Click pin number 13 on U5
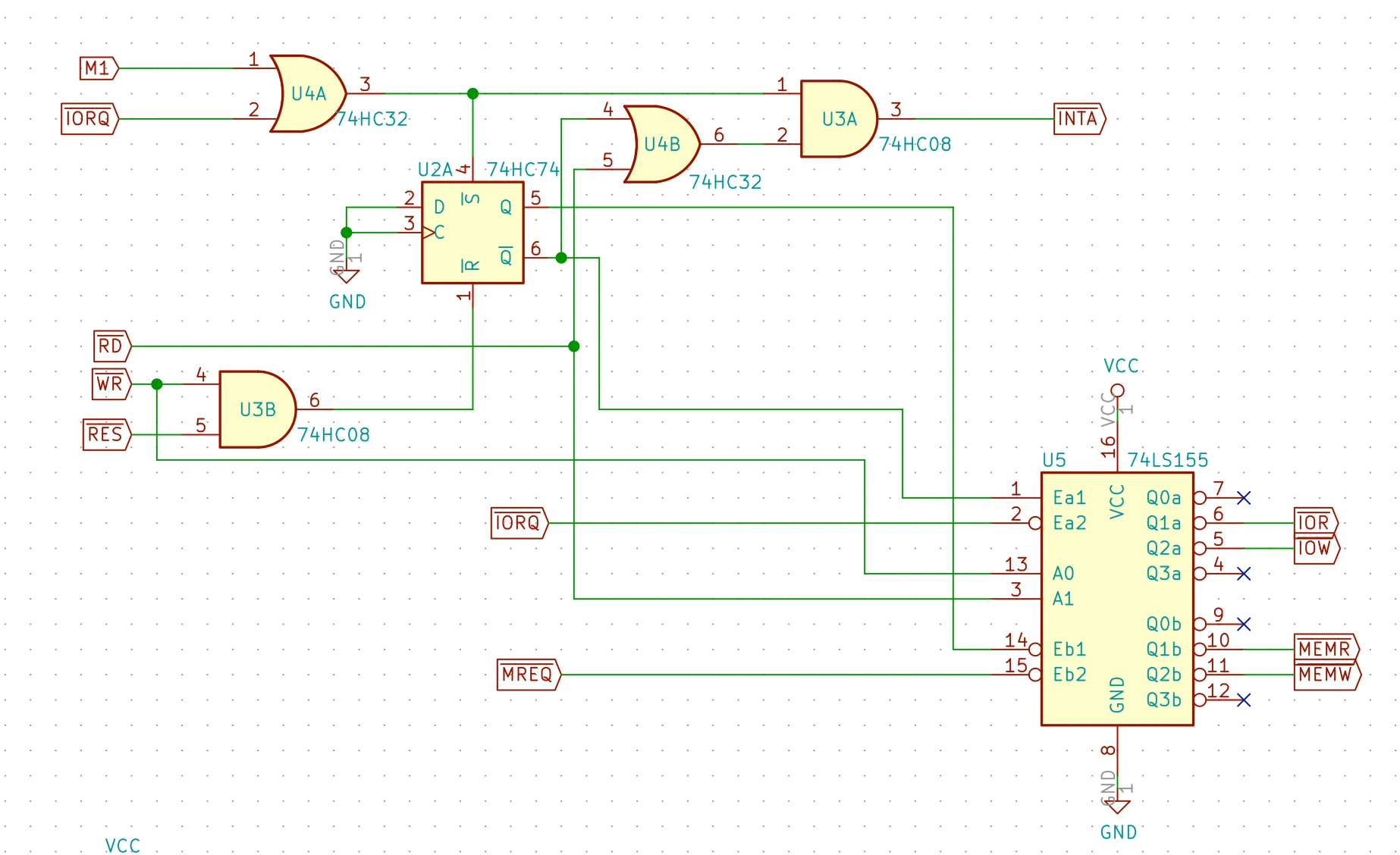The width and height of the screenshot is (1400, 855). [1016, 565]
